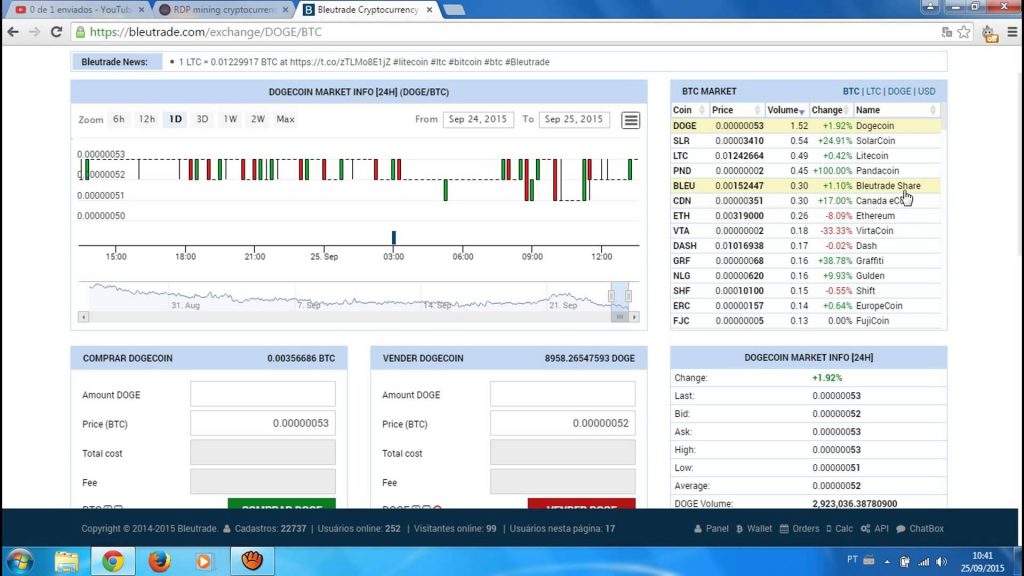This screenshot has width=1024, height=576.
Task: Open File Explorer from taskbar
Action: pos(67,561)
